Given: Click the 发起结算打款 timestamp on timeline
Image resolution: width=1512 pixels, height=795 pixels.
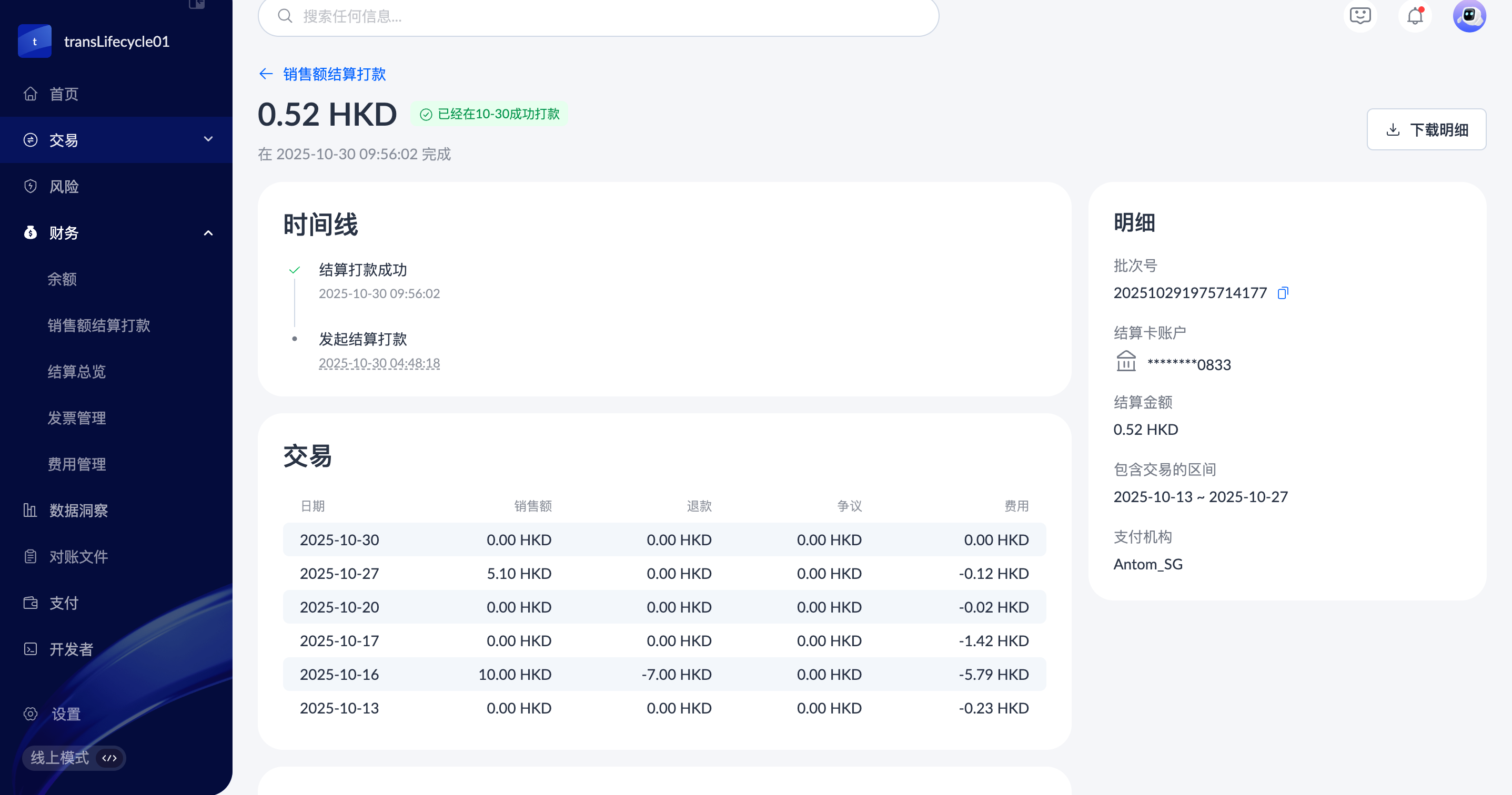Looking at the screenshot, I should click(x=379, y=363).
